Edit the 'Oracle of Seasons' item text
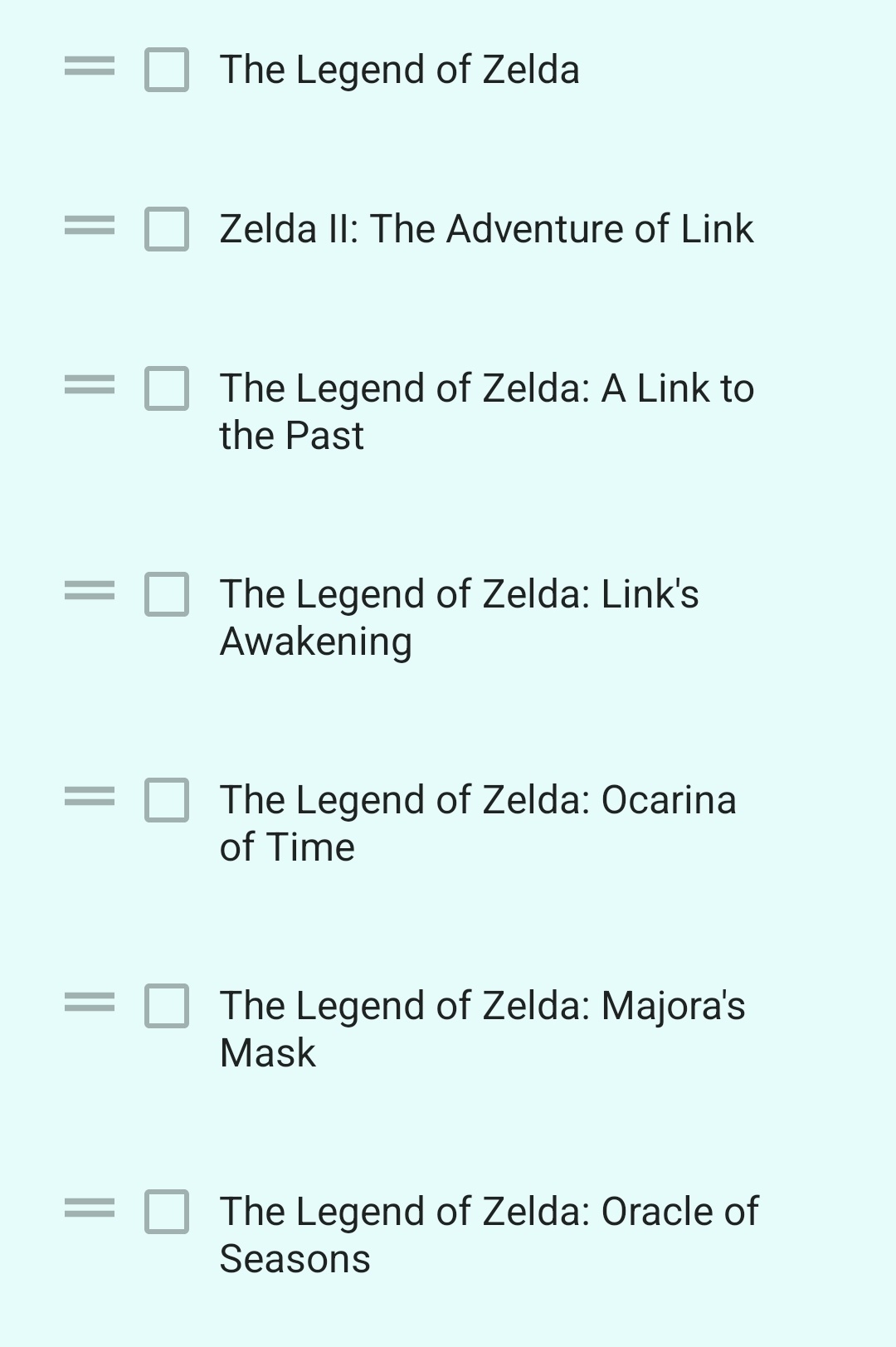 (488, 1235)
